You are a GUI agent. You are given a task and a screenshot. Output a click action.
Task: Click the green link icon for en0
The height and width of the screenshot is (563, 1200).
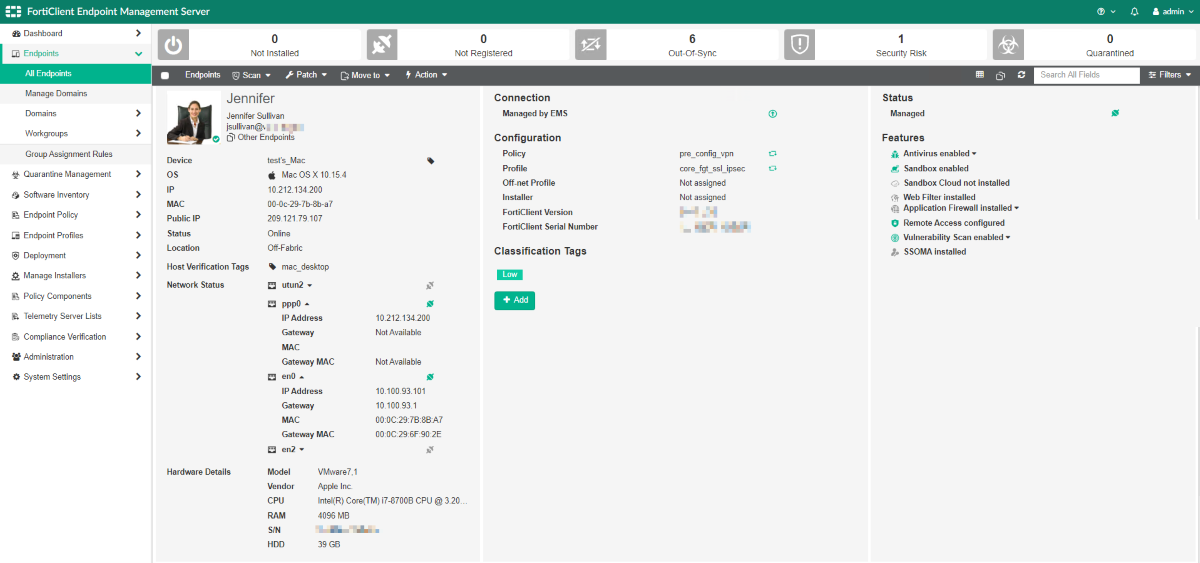click(430, 376)
